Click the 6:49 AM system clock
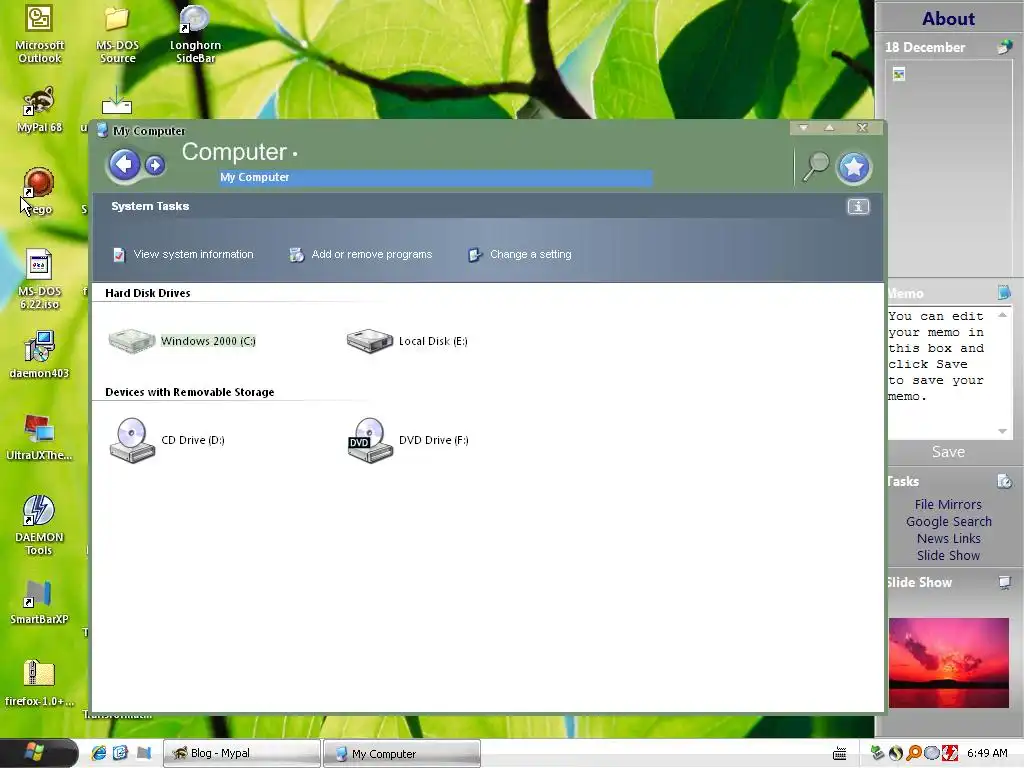 (x=987, y=753)
